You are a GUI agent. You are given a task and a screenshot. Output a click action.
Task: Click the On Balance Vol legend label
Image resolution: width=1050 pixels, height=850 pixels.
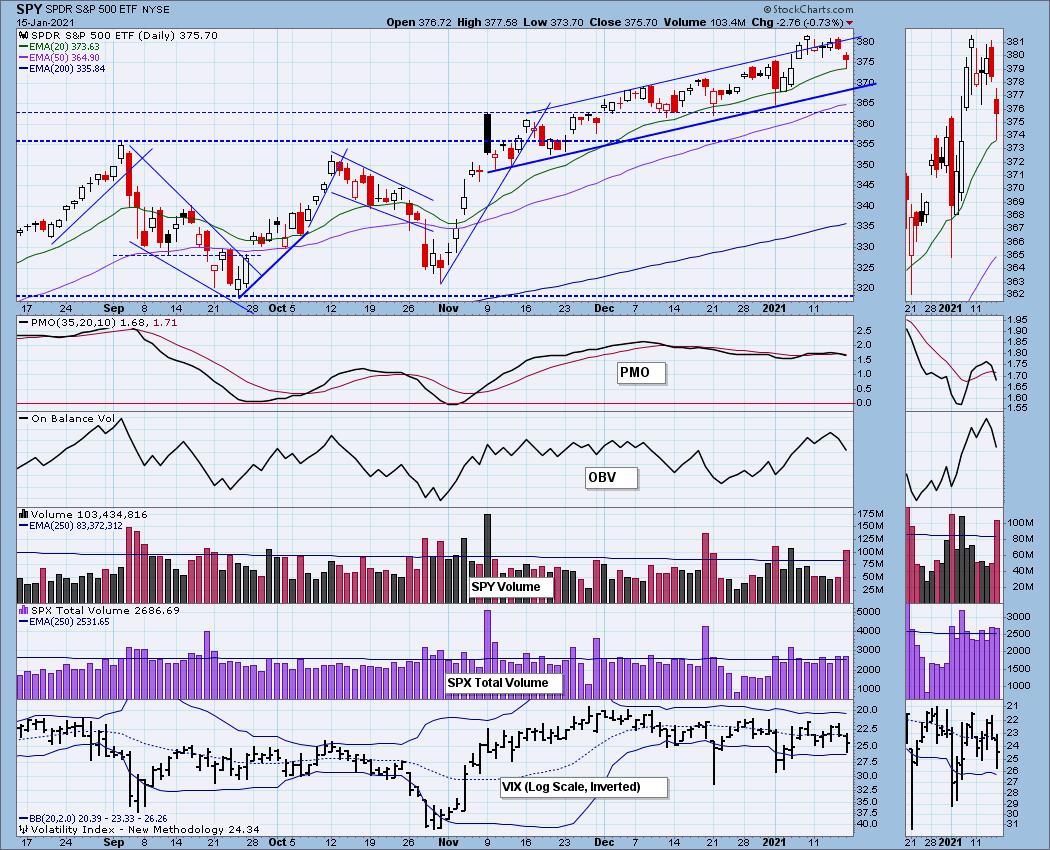click(67, 419)
